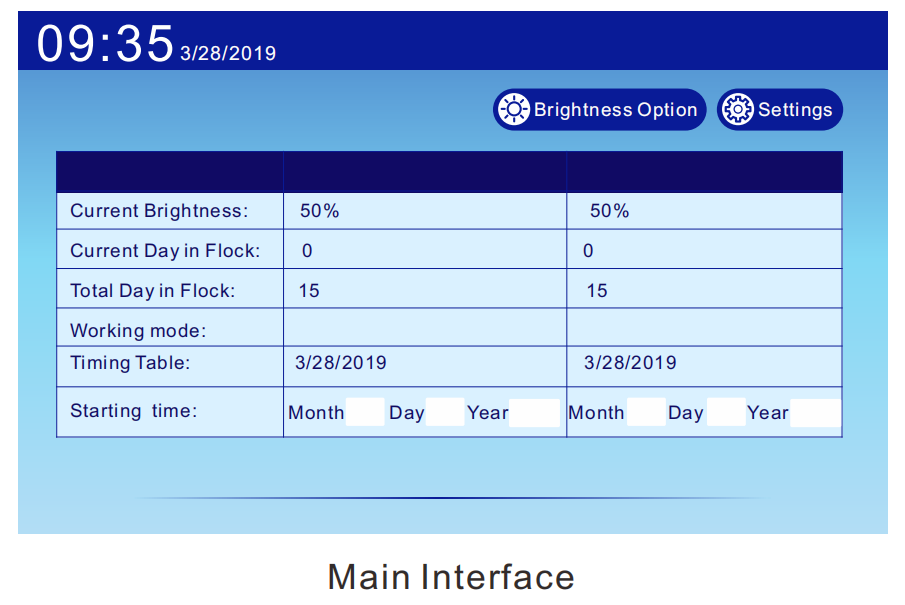Select second column Day input field
Screen dimensions: 905x605
tap(726, 412)
